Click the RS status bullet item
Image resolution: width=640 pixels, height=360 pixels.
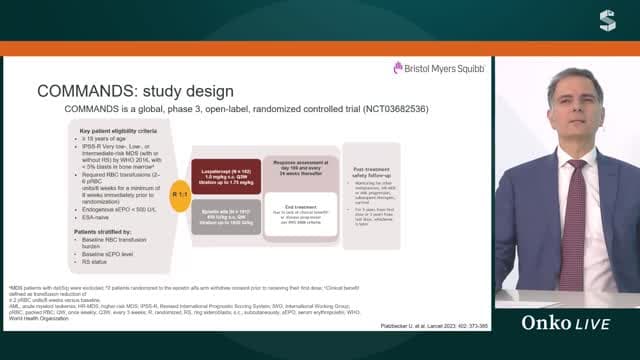click(94, 262)
